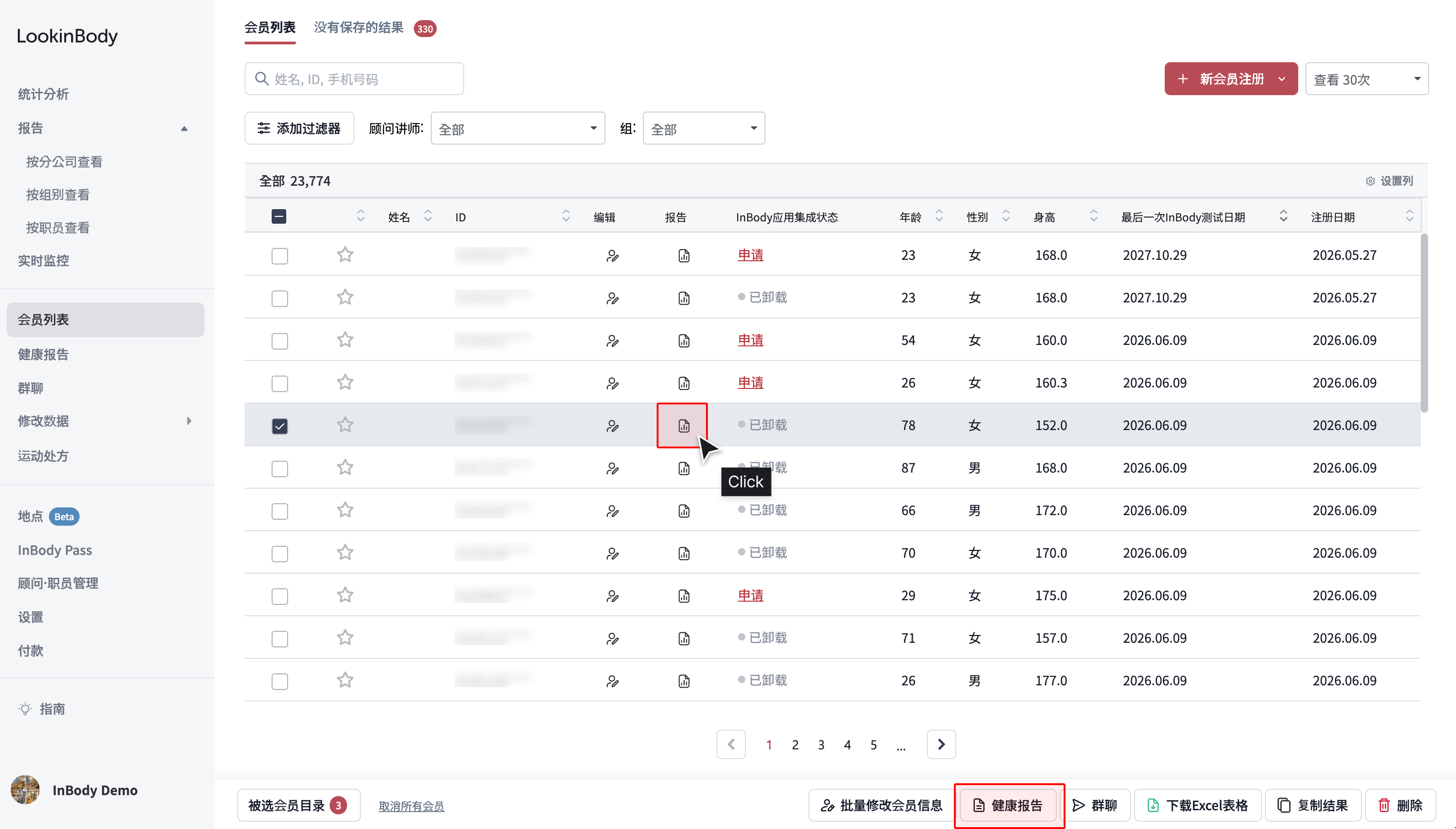Go to previous page arrow
The width and height of the screenshot is (1456, 829).
coord(731,744)
